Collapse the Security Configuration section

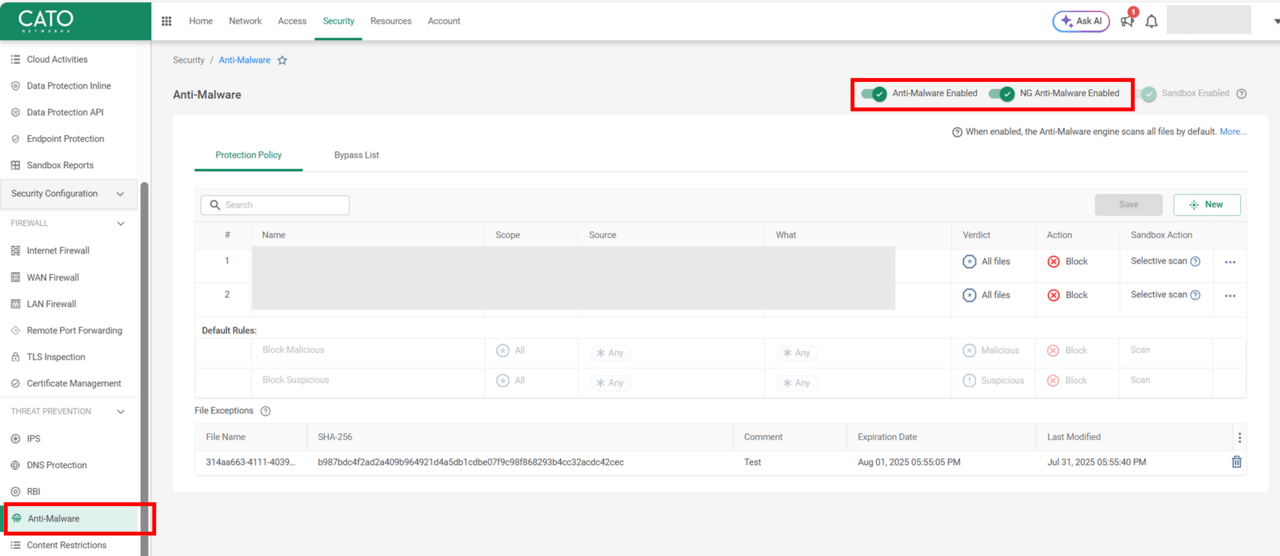120,194
